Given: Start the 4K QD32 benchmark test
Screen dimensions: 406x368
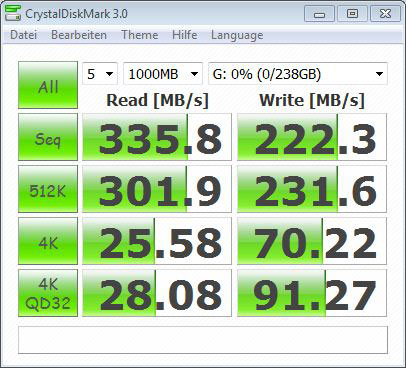Looking at the screenshot, I should (48, 293).
